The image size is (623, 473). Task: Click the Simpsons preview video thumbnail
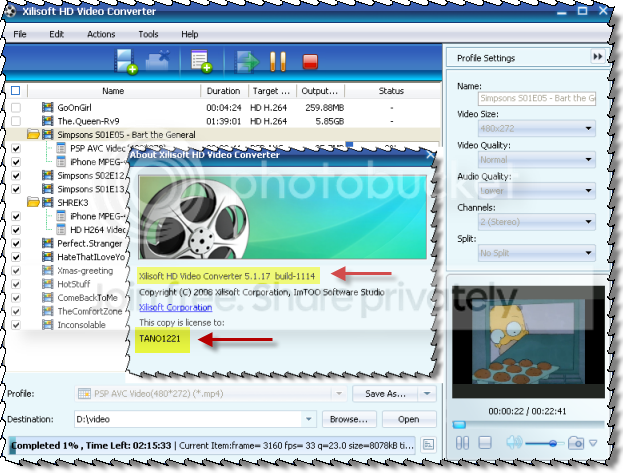point(528,341)
